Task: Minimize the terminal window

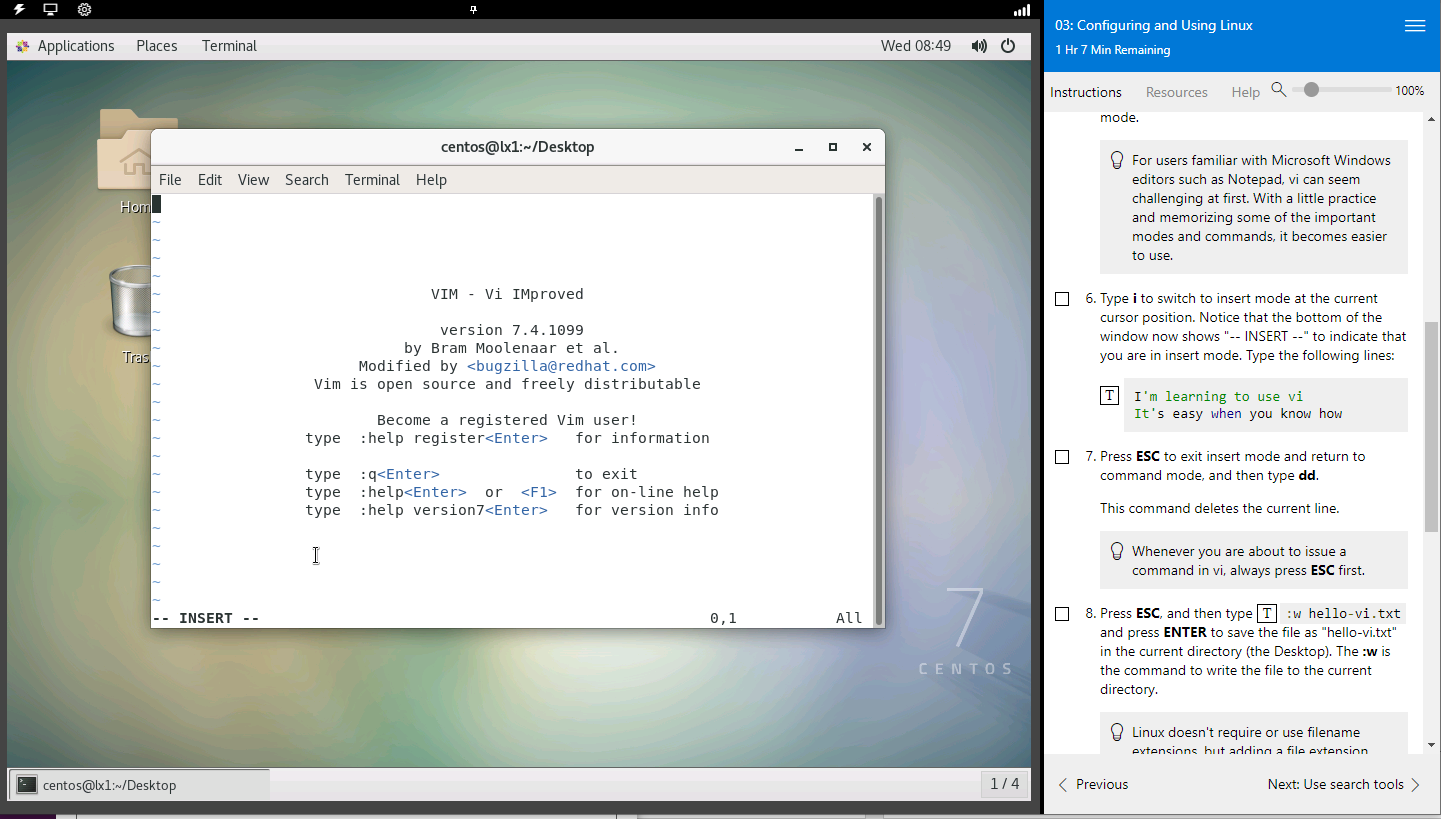Action: (799, 147)
